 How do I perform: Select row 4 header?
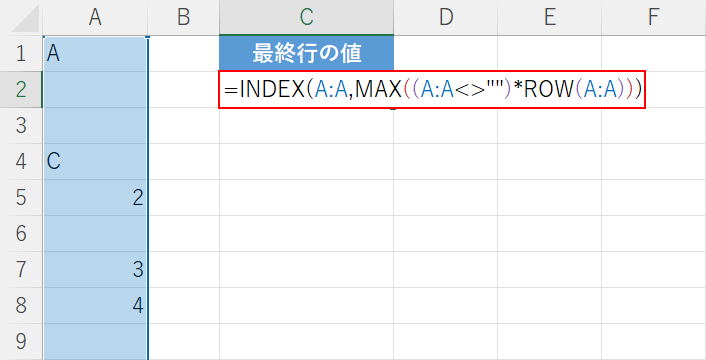21,162
